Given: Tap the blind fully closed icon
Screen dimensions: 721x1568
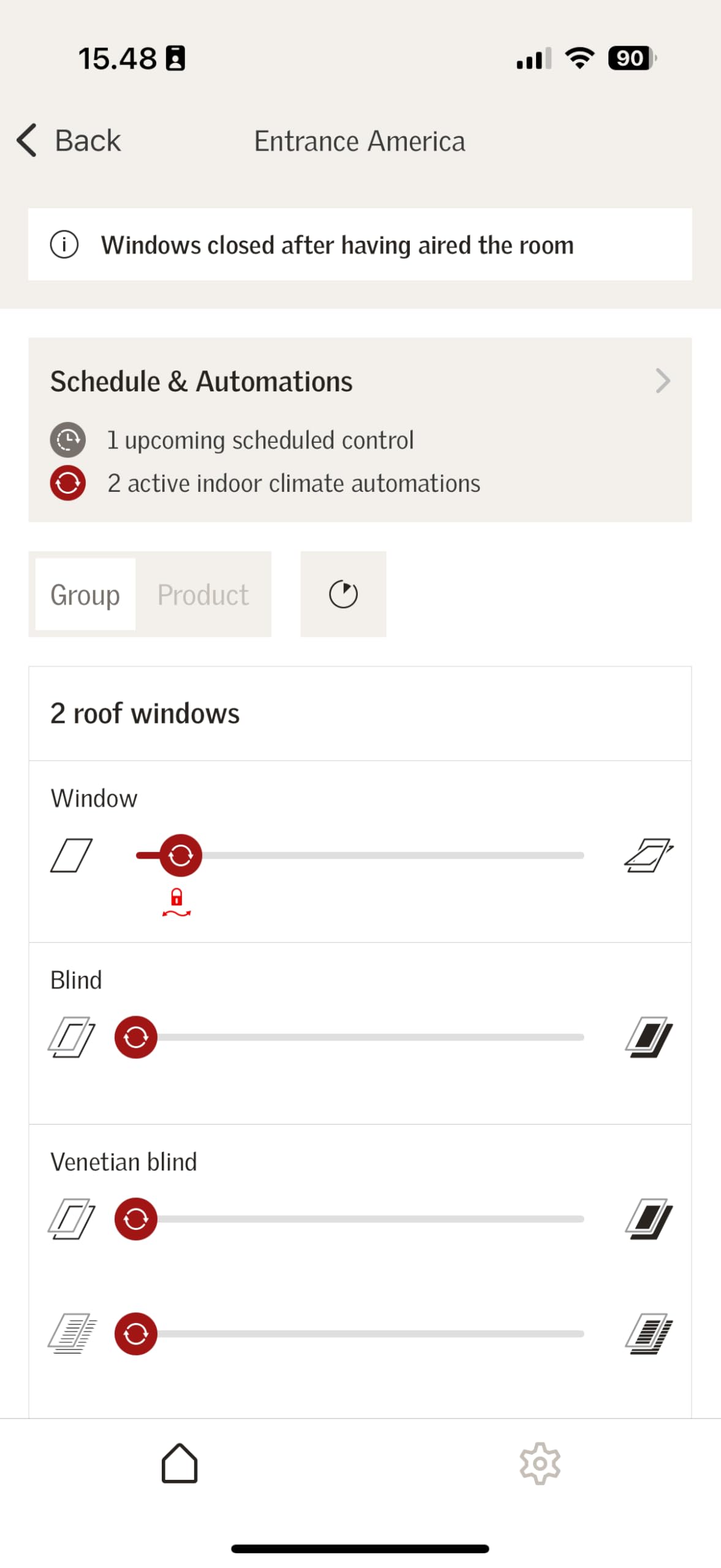Looking at the screenshot, I should click(x=649, y=1037).
